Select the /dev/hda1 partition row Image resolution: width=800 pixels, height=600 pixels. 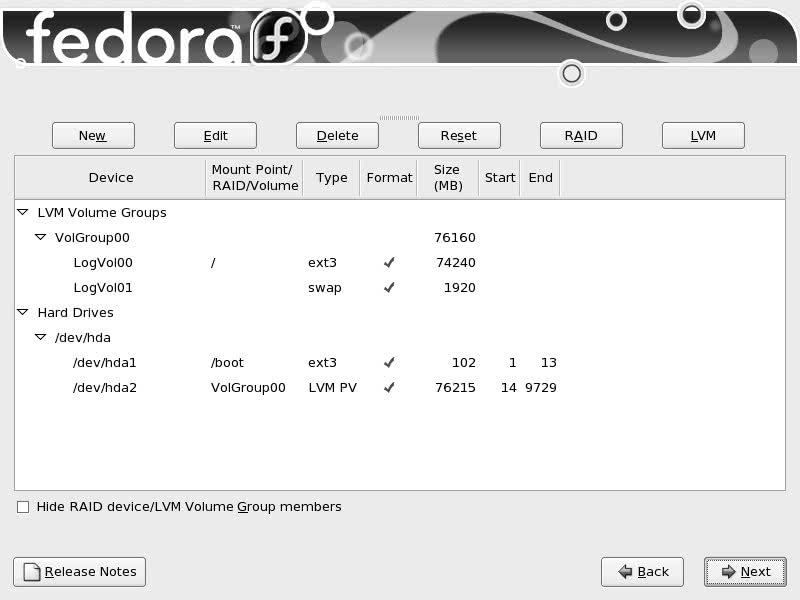pyautogui.click(x=400, y=362)
